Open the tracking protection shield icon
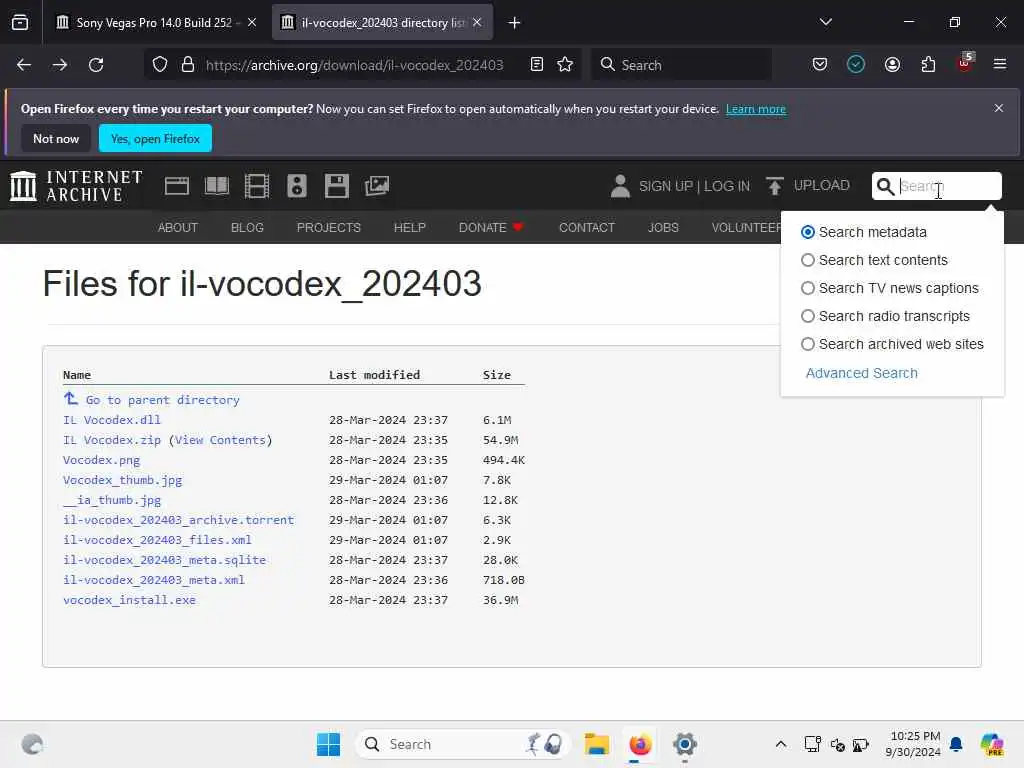 click(x=160, y=65)
